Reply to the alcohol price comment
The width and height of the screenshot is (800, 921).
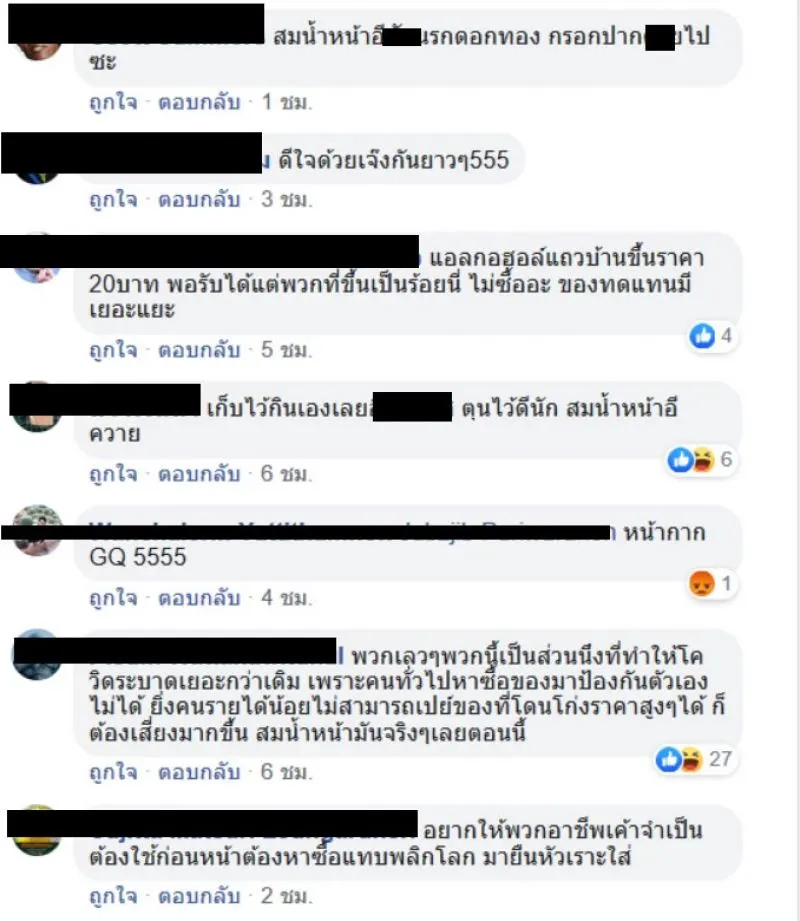[x=199, y=350]
